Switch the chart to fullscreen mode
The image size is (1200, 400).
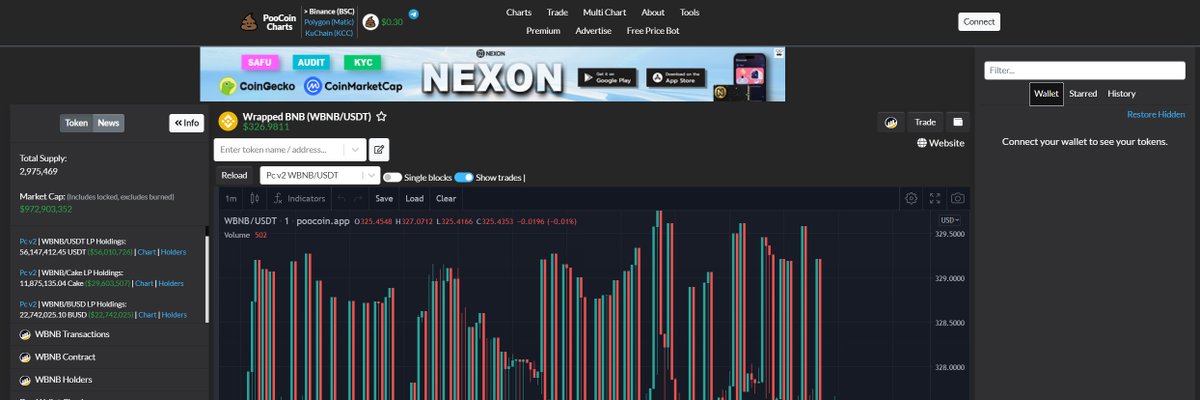pos(936,198)
